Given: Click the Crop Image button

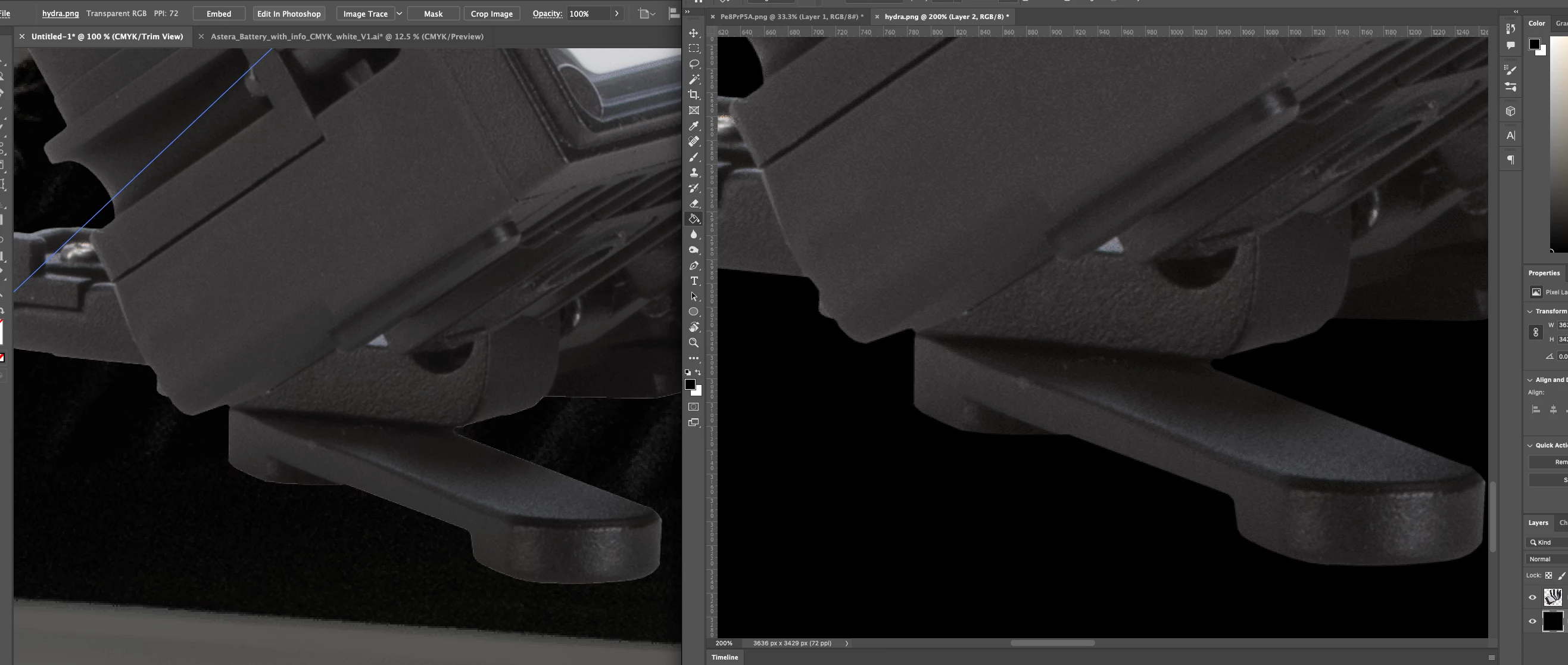Looking at the screenshot, I should (x=491, y=13).
